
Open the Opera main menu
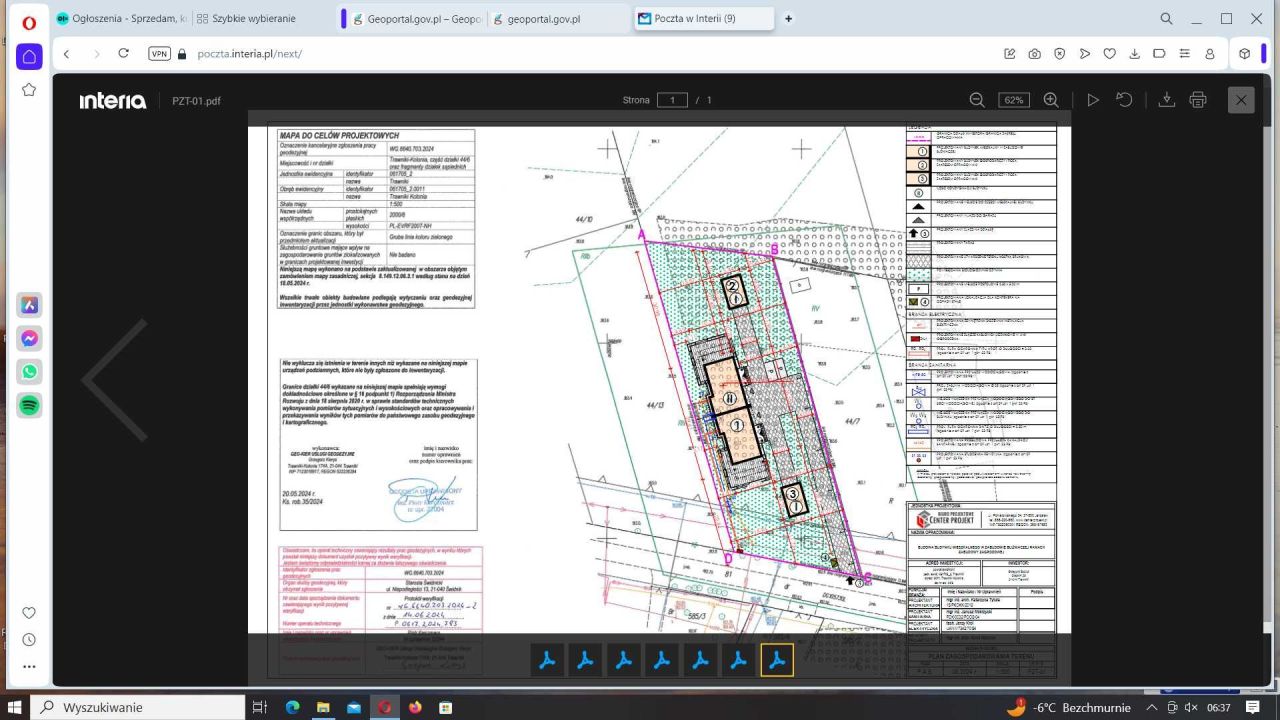point(29,21)
